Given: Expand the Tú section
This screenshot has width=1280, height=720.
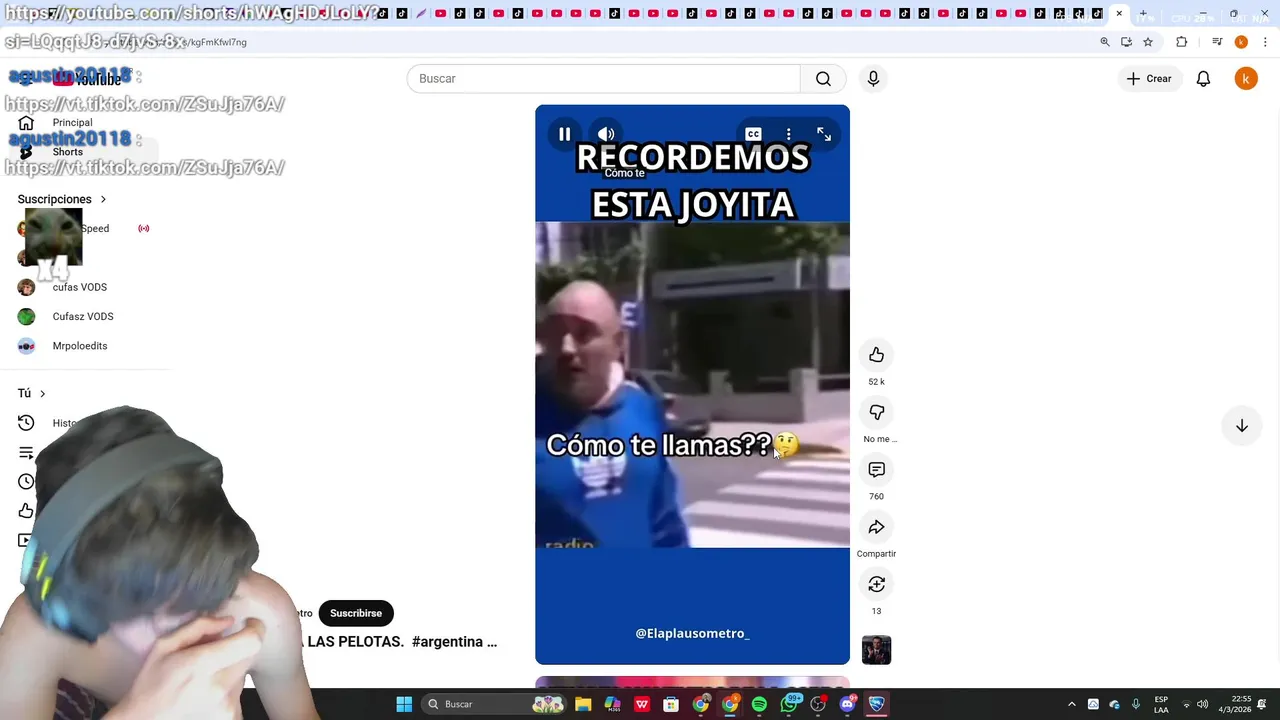Looking at the screenshot, I should [x=32, y=393].
